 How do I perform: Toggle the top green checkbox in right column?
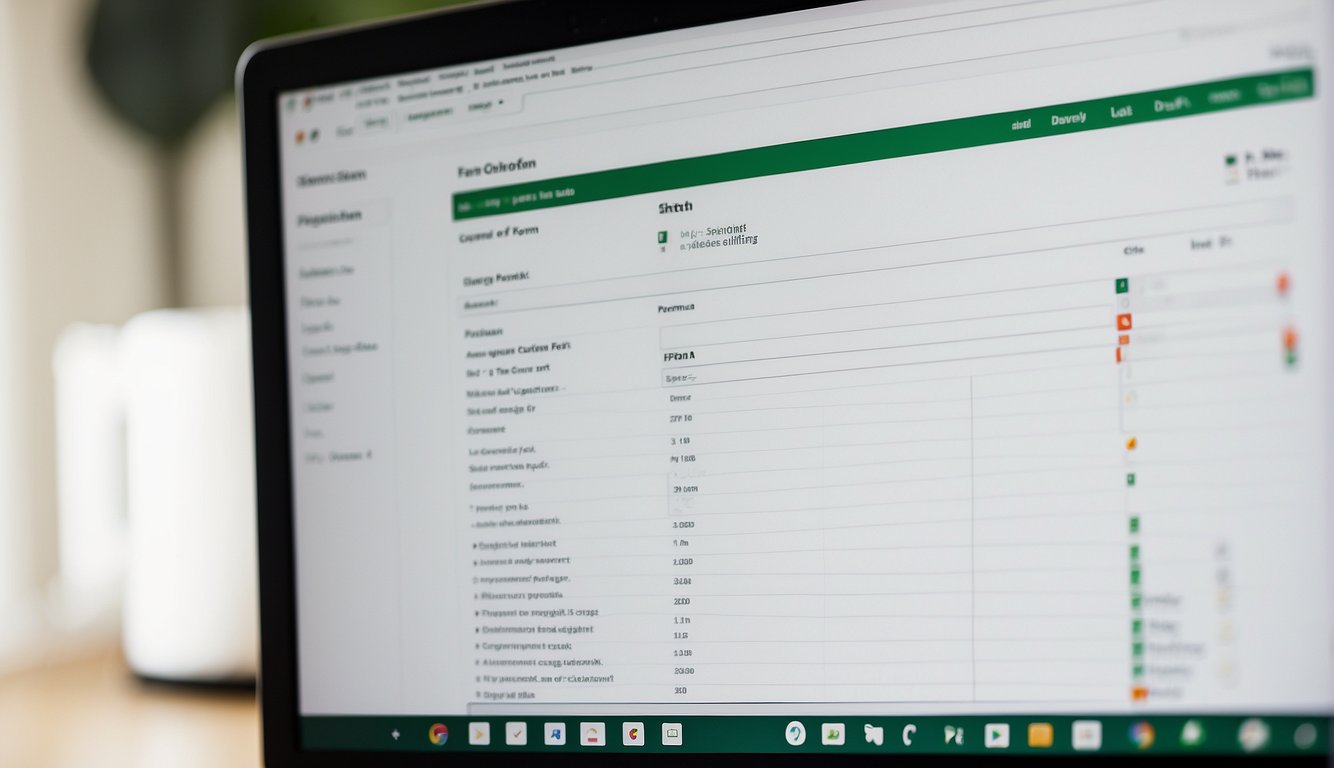pyautogui.click(x=1122, y=286)
